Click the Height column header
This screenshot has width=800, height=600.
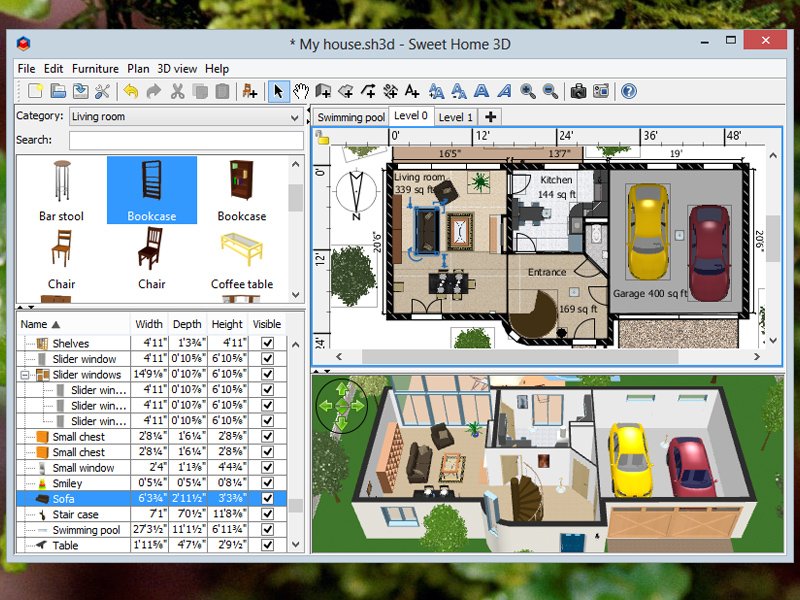point(227,324)
